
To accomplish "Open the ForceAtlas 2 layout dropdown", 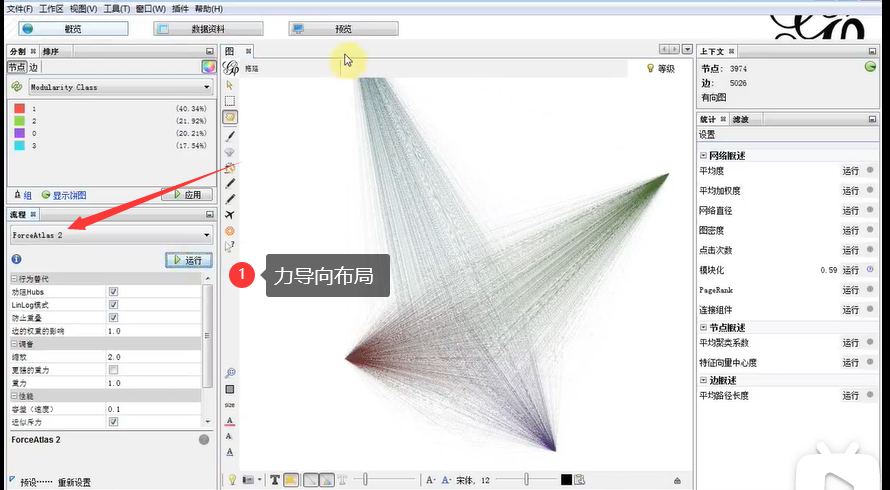I will [x=111, y=235].
